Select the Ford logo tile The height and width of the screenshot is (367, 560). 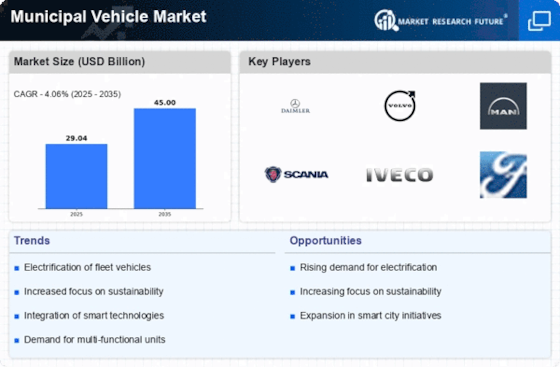[503, 175]
